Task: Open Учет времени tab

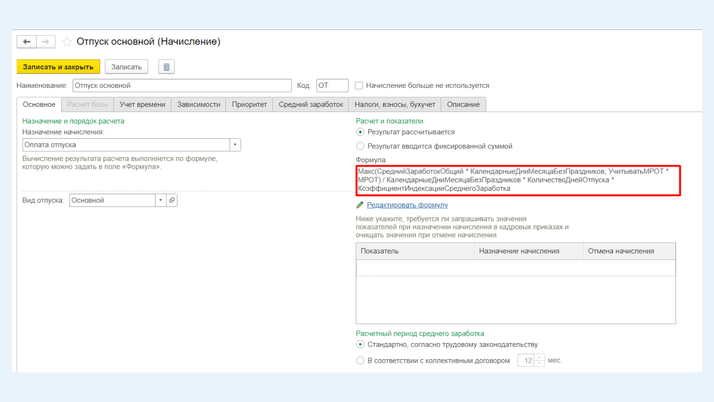Action: 143,104
